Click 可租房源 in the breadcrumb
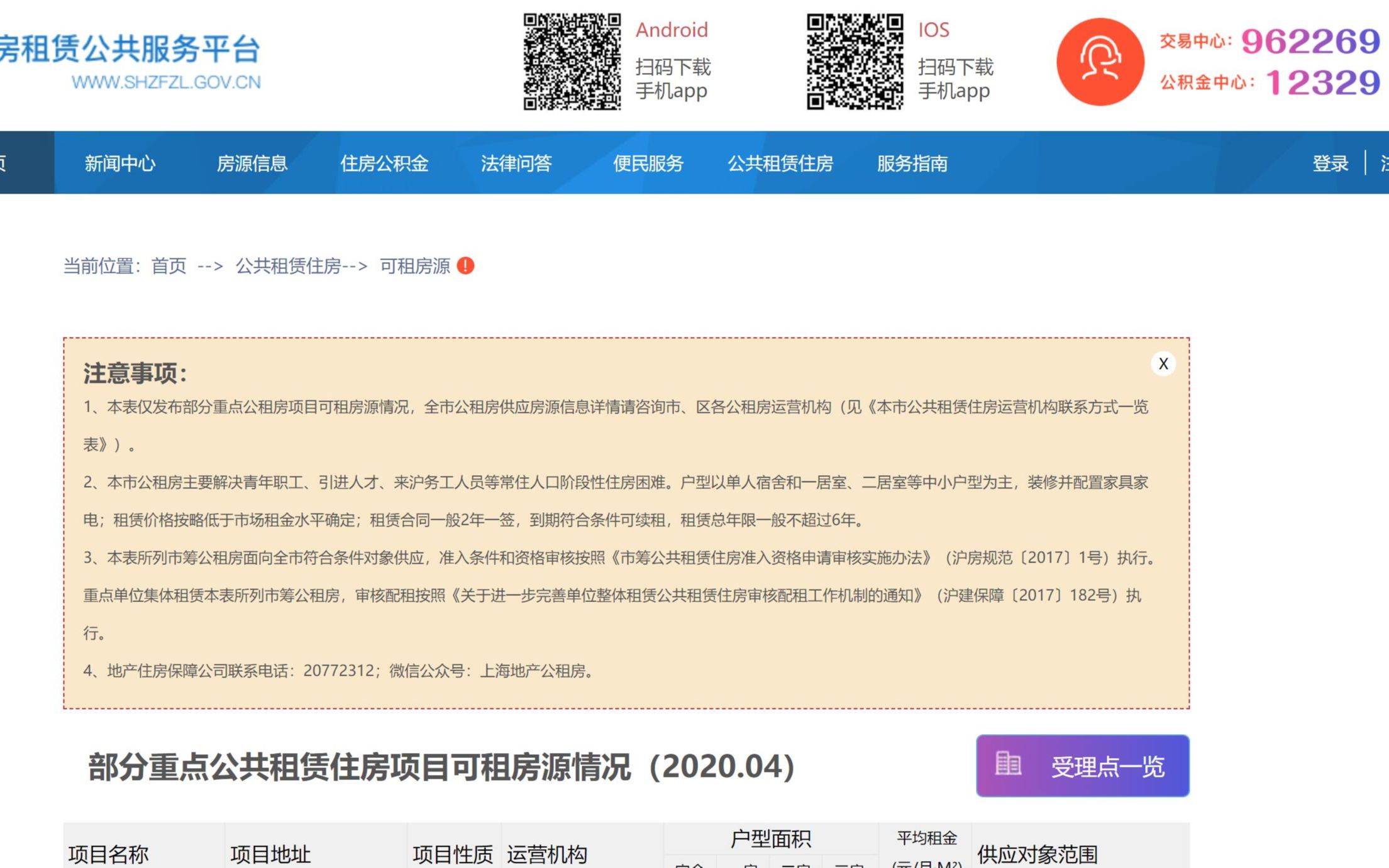Viewport: 1389px width, 868px height. (415, 266)
